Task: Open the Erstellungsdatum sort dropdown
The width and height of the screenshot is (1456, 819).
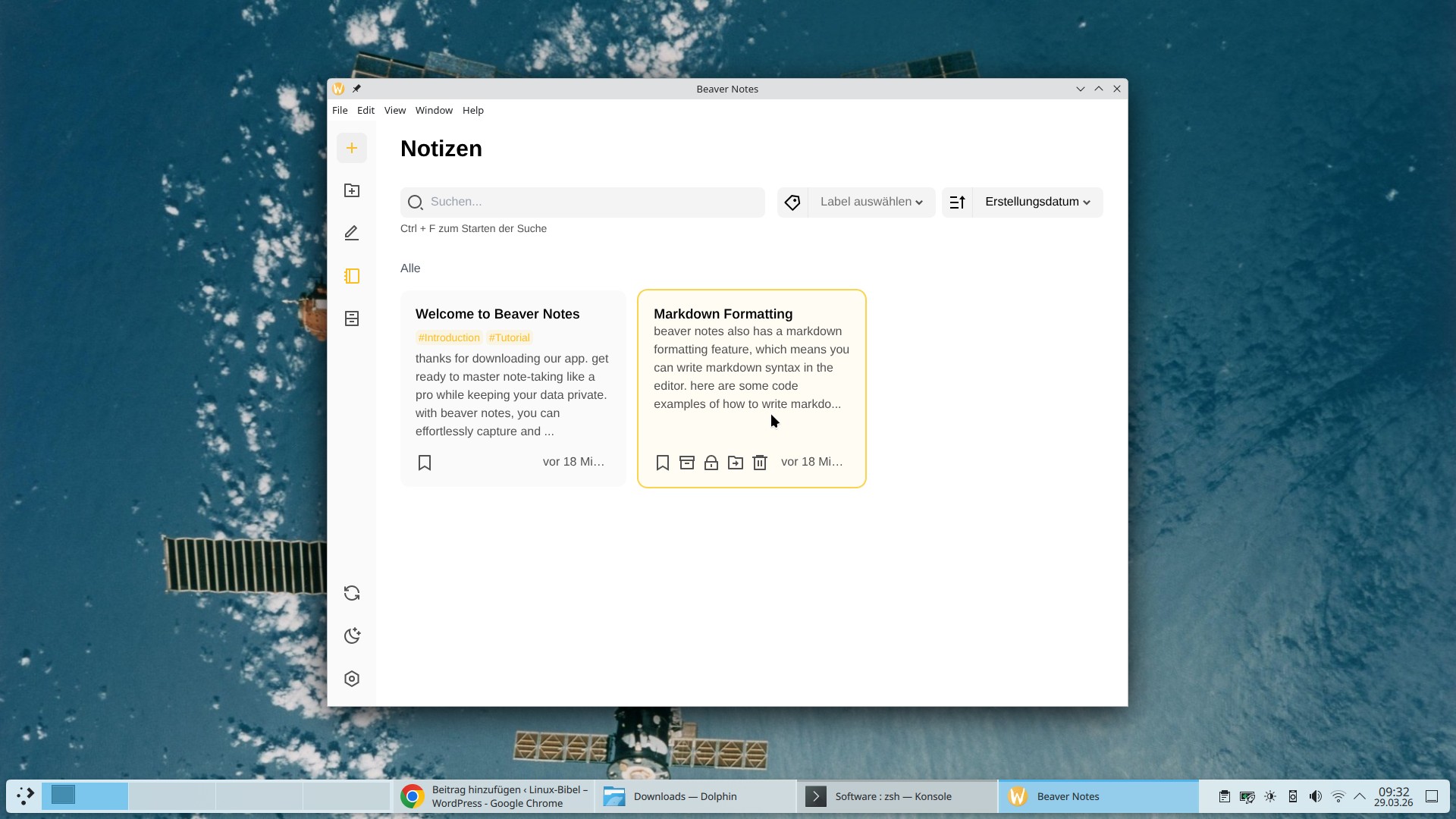Action: coord(1037,202)
